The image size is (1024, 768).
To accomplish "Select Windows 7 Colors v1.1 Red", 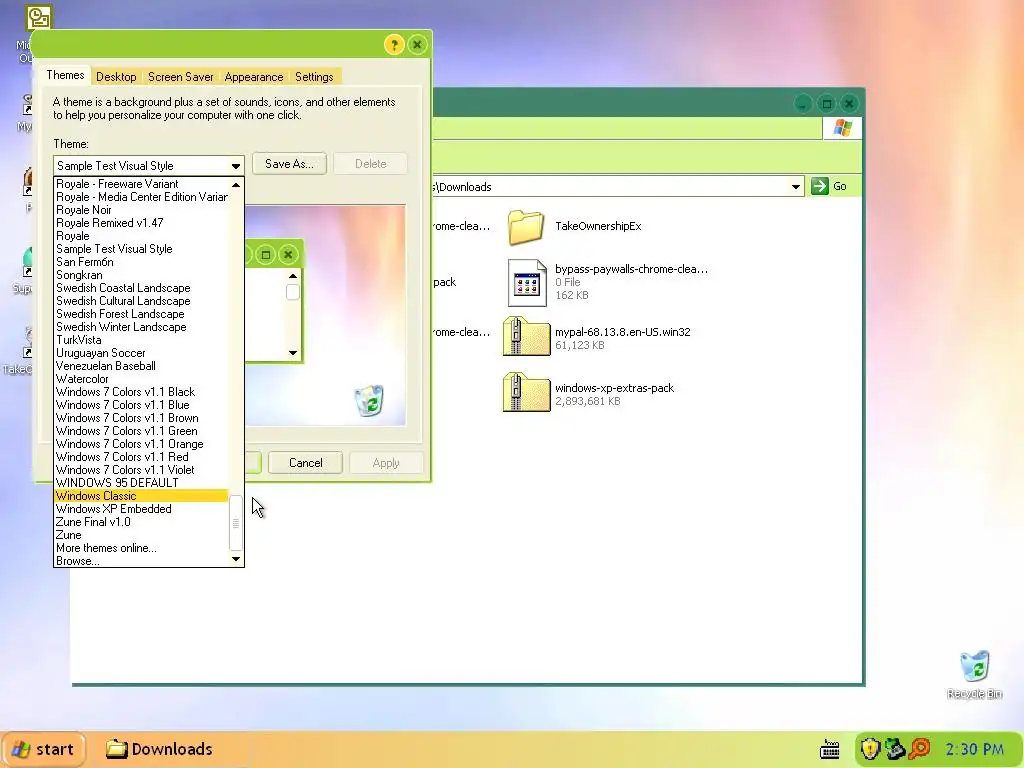I will (x=141, y=456).
